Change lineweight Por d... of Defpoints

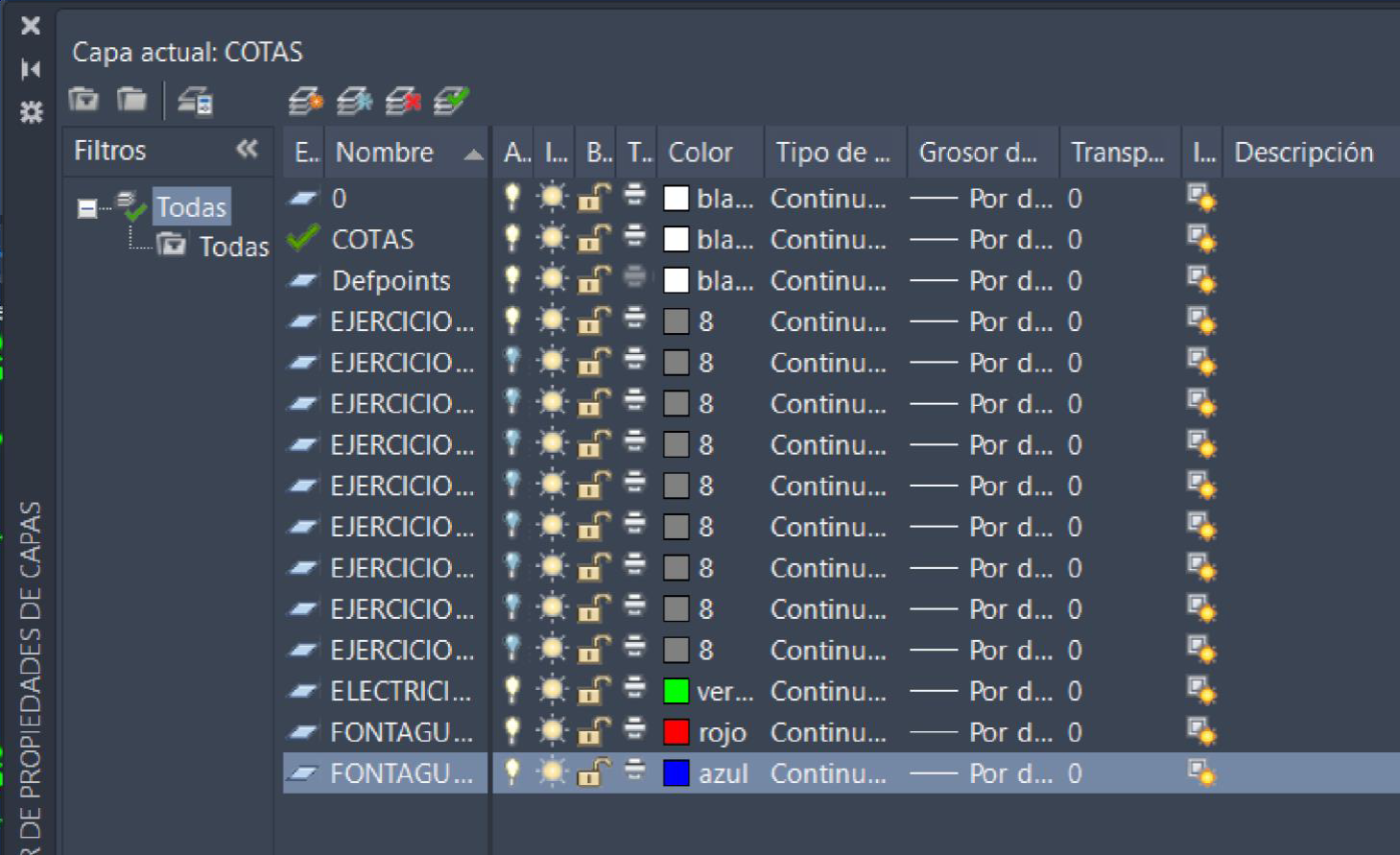point(981,280)
